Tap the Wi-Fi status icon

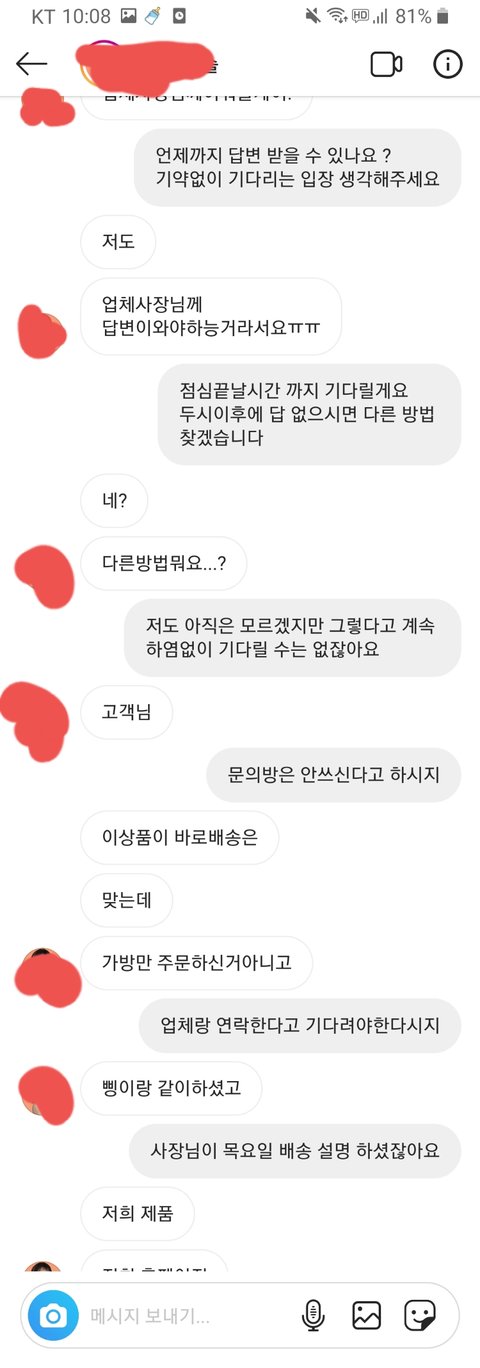(336, 16)
